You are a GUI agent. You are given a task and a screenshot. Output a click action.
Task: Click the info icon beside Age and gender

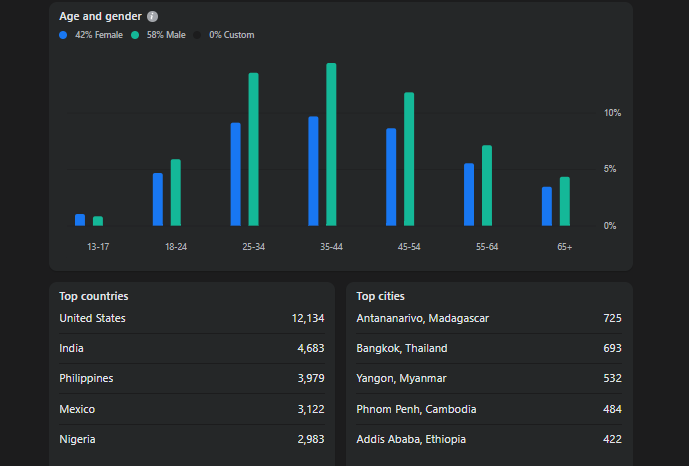click(152, 17)
